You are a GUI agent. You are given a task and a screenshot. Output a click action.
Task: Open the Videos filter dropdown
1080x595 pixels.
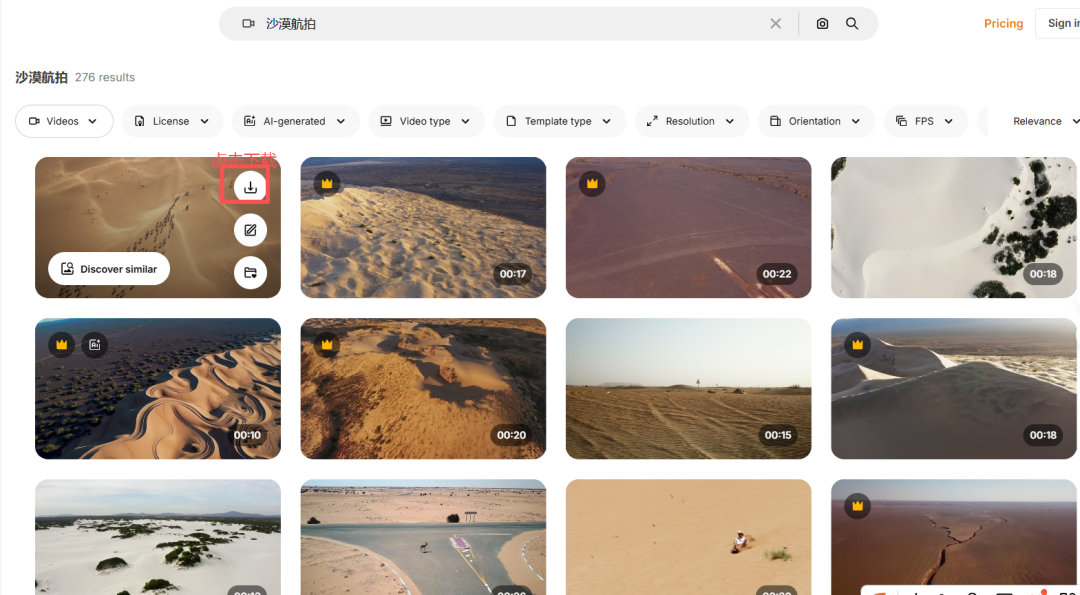(x=64, y=121)
